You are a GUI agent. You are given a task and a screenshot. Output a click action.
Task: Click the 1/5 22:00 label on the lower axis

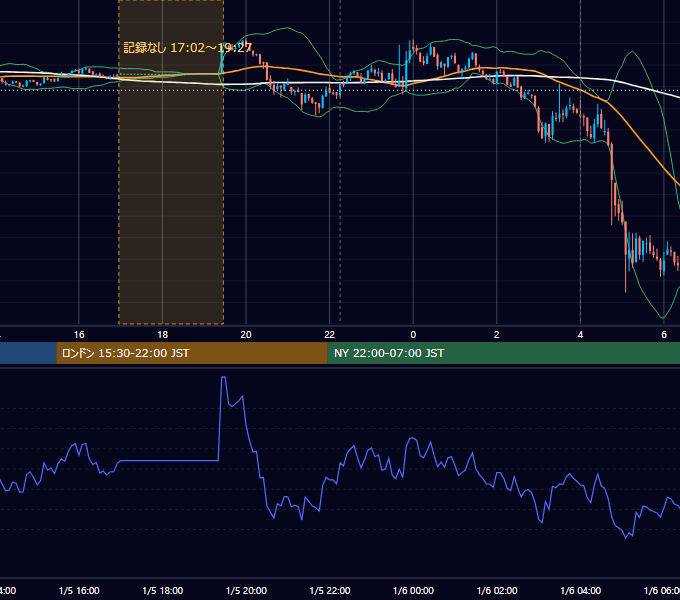click(x=330, y=590)
